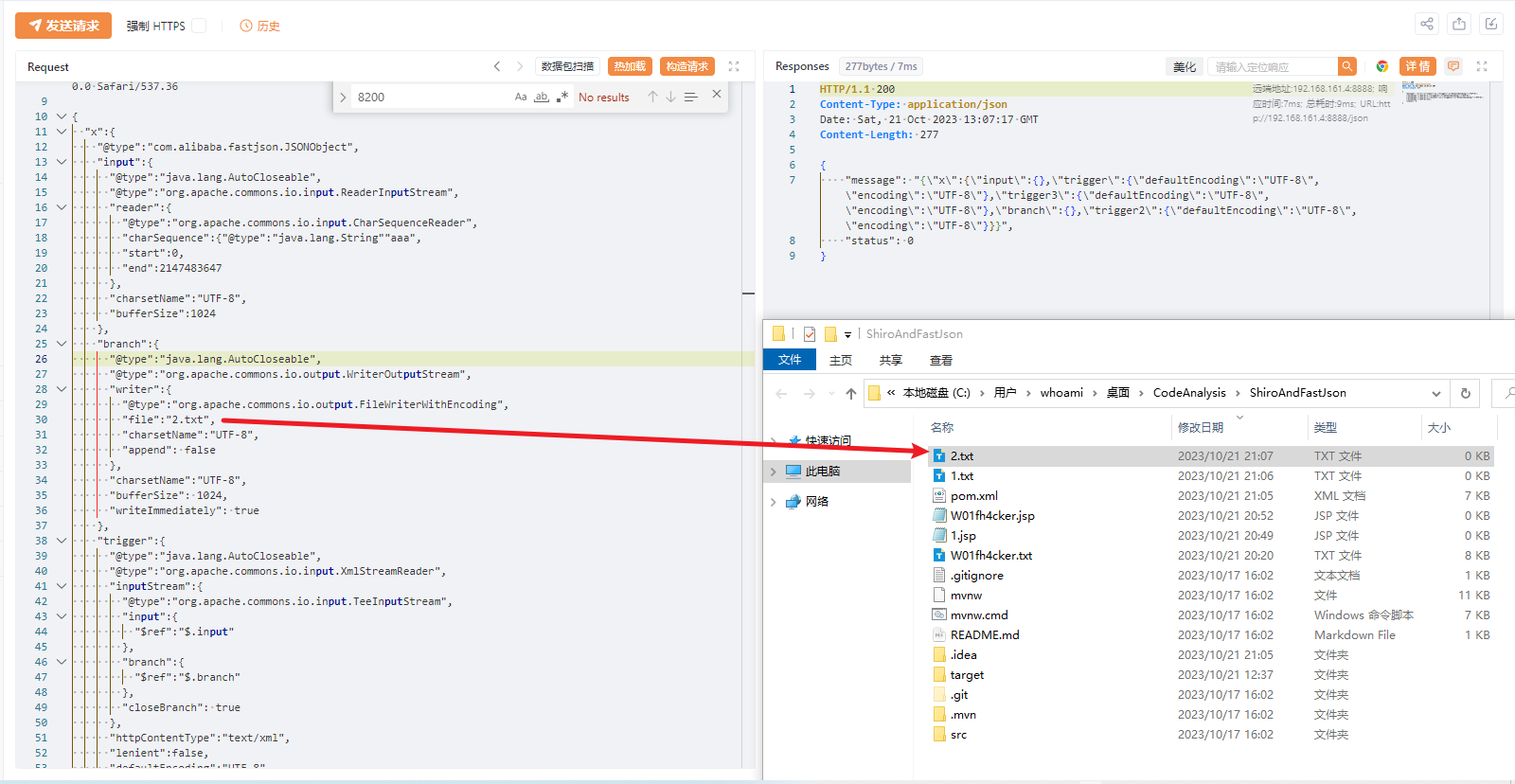Open the 共享 tab in Explorer
The height and width of the screenshot is (784, 1515).
[891, 360]
